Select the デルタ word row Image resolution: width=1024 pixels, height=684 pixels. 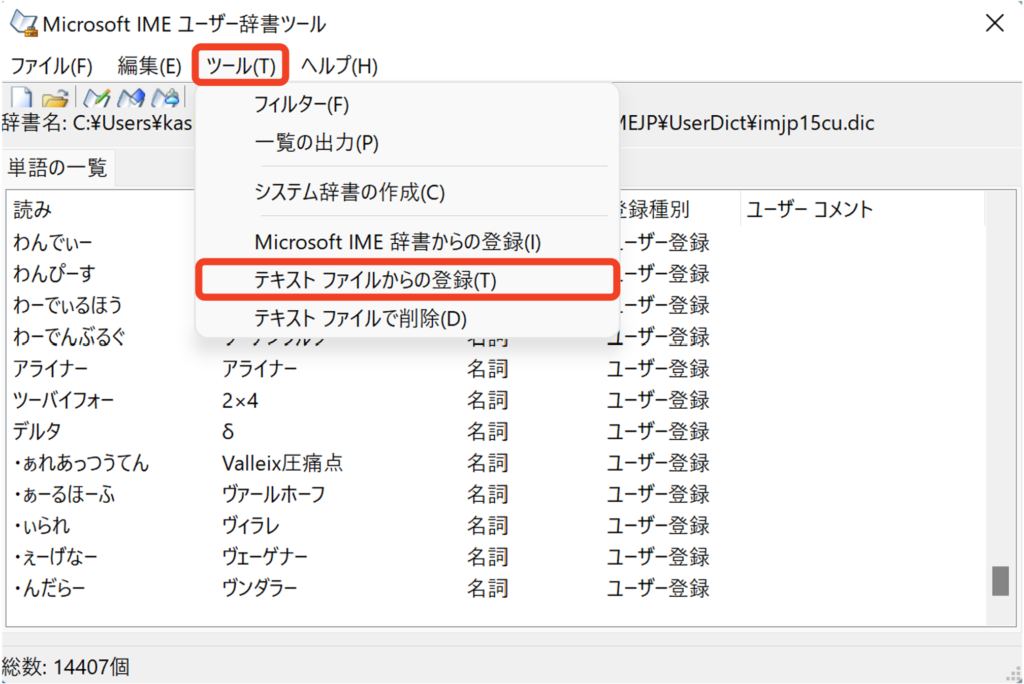tap(37, 431)
